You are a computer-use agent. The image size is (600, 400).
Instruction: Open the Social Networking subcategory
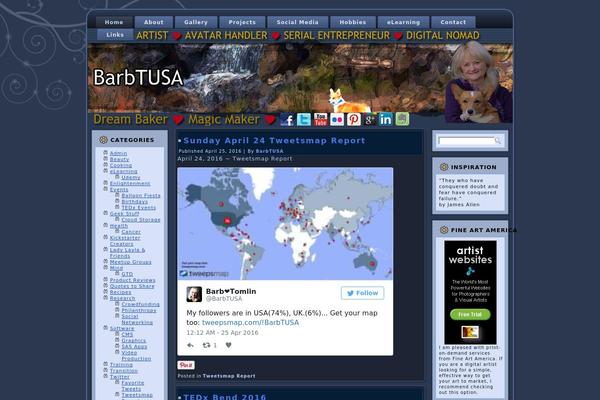click(137, 320)
